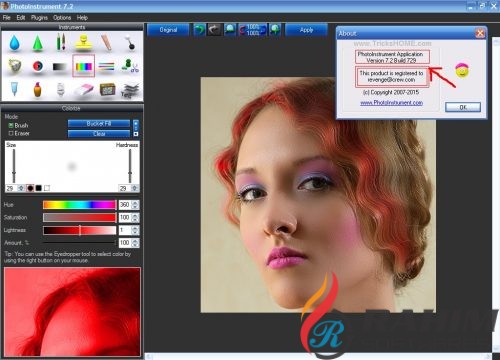Select the pink Eraser tool

pyautogui.click(x=84, y=89)
